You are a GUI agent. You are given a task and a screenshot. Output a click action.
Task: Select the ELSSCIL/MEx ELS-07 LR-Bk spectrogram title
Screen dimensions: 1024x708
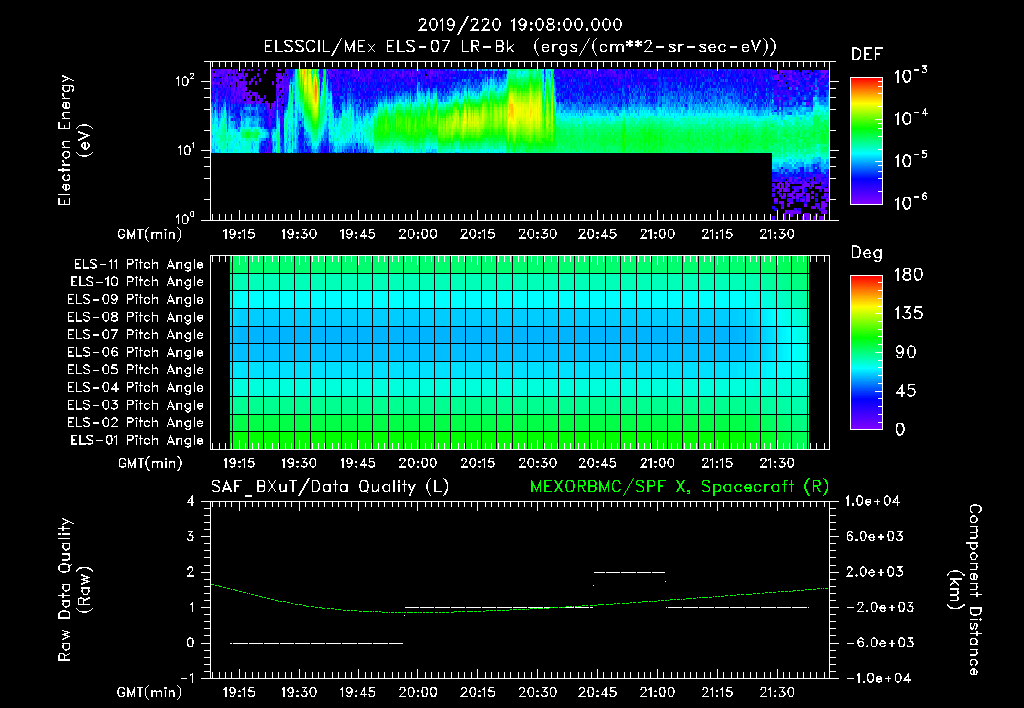pyautogui.click(x=520, y=47)
